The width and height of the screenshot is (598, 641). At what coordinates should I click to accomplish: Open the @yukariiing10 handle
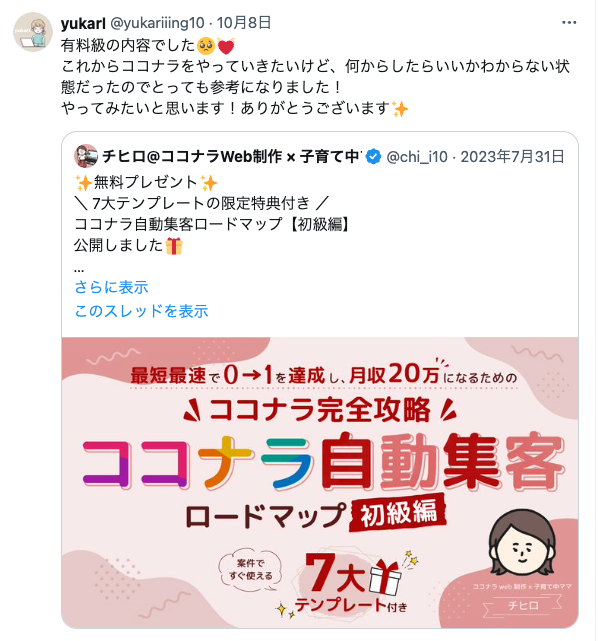(157, 23)
